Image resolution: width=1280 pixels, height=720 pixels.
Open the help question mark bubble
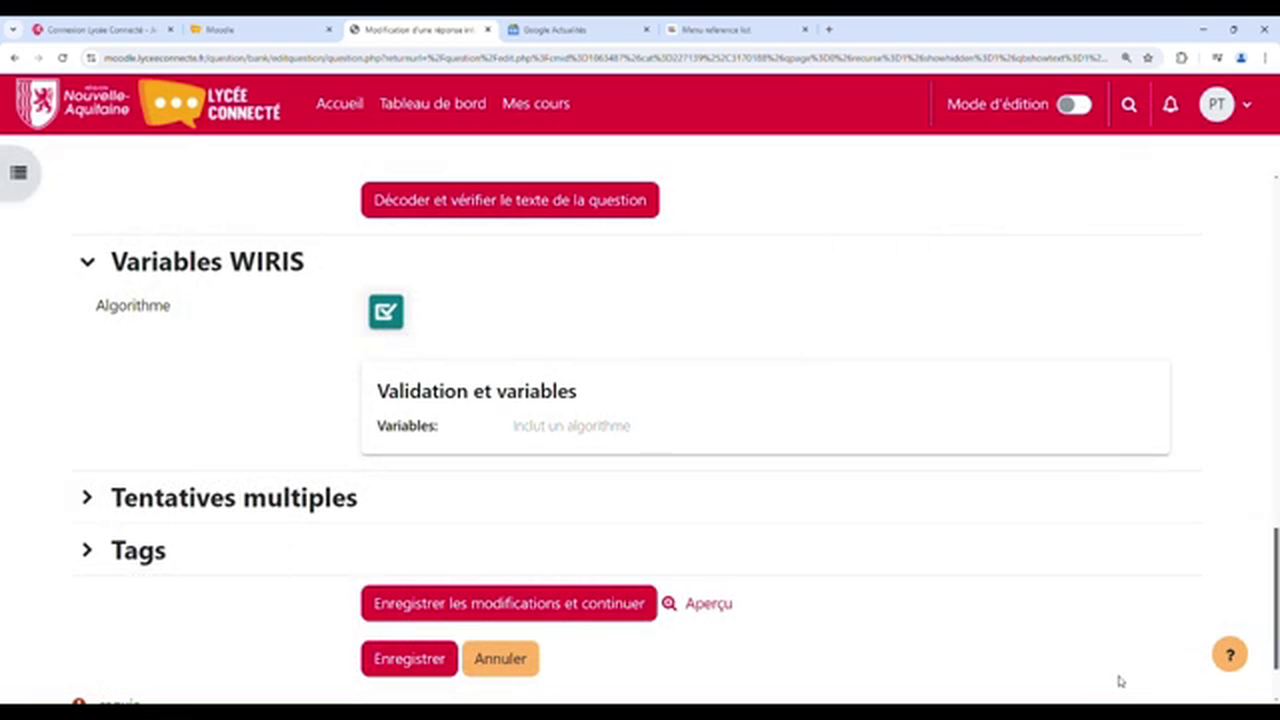tap(1230, 654)
